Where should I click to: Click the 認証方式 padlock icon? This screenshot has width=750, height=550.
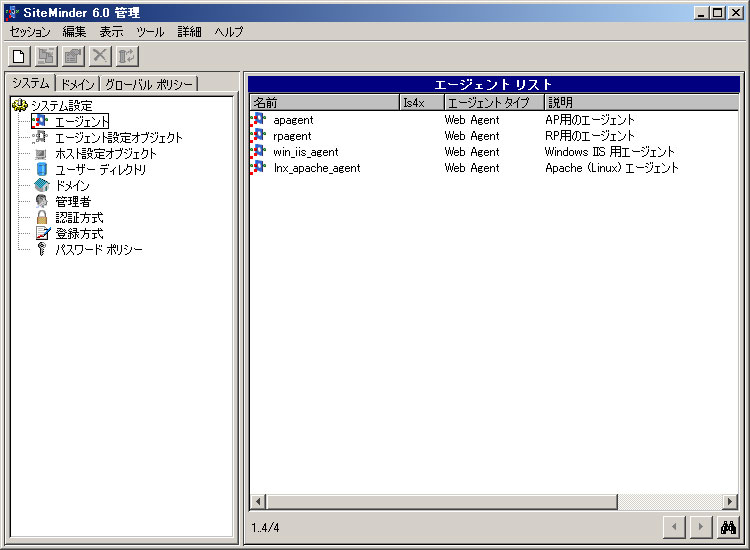tap(42, 218)
